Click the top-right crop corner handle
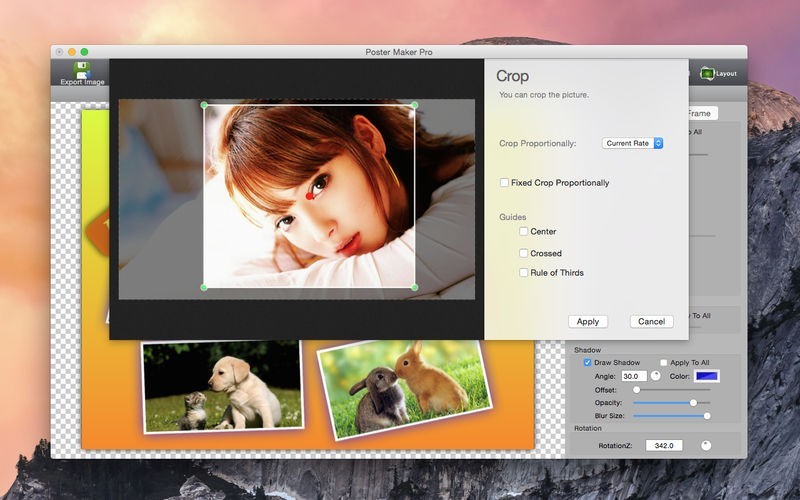Screen dimensions: 800x500 (415, 105)
